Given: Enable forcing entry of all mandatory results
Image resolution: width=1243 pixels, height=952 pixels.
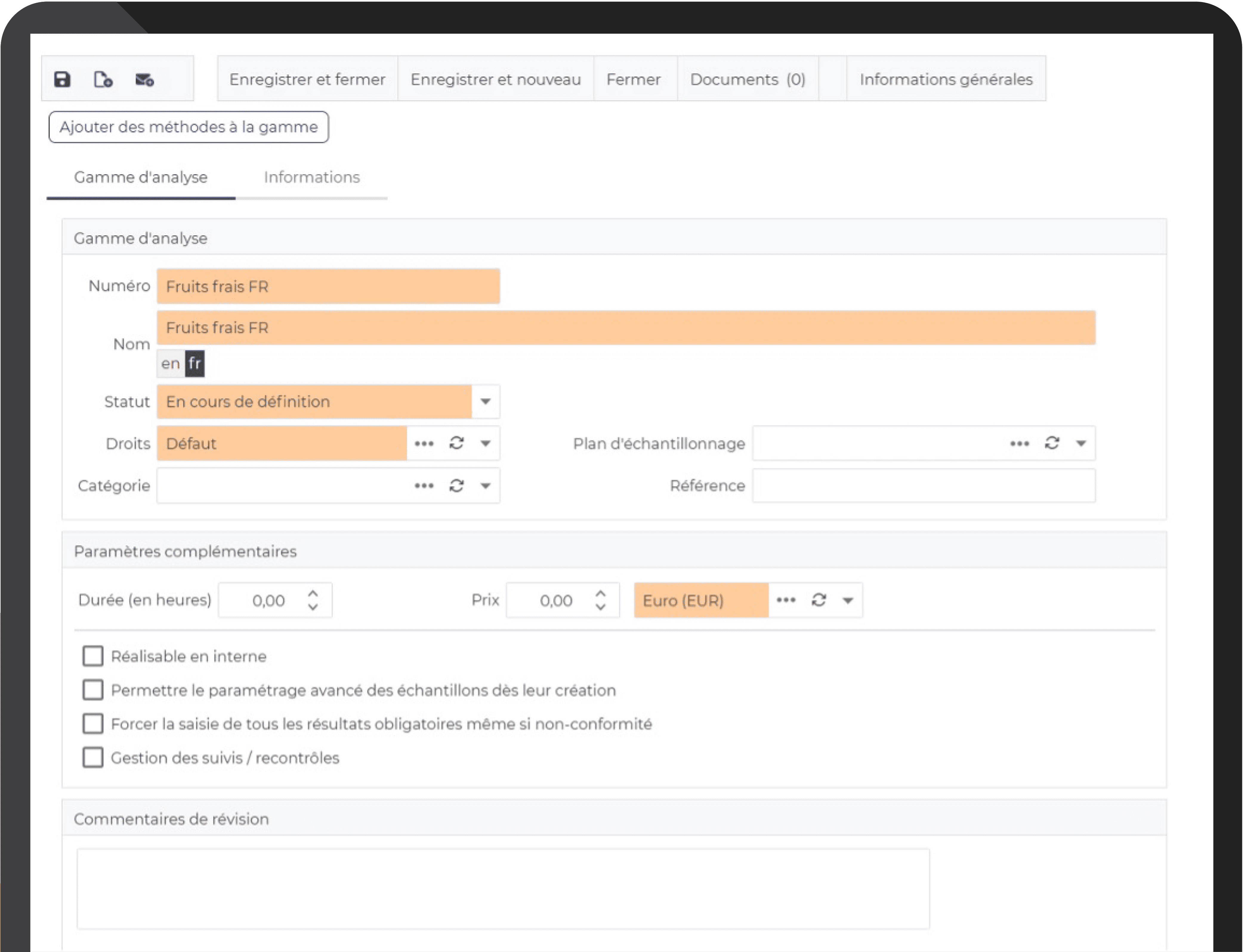Looking at the screenshot, I should click(x=93, y=724).
